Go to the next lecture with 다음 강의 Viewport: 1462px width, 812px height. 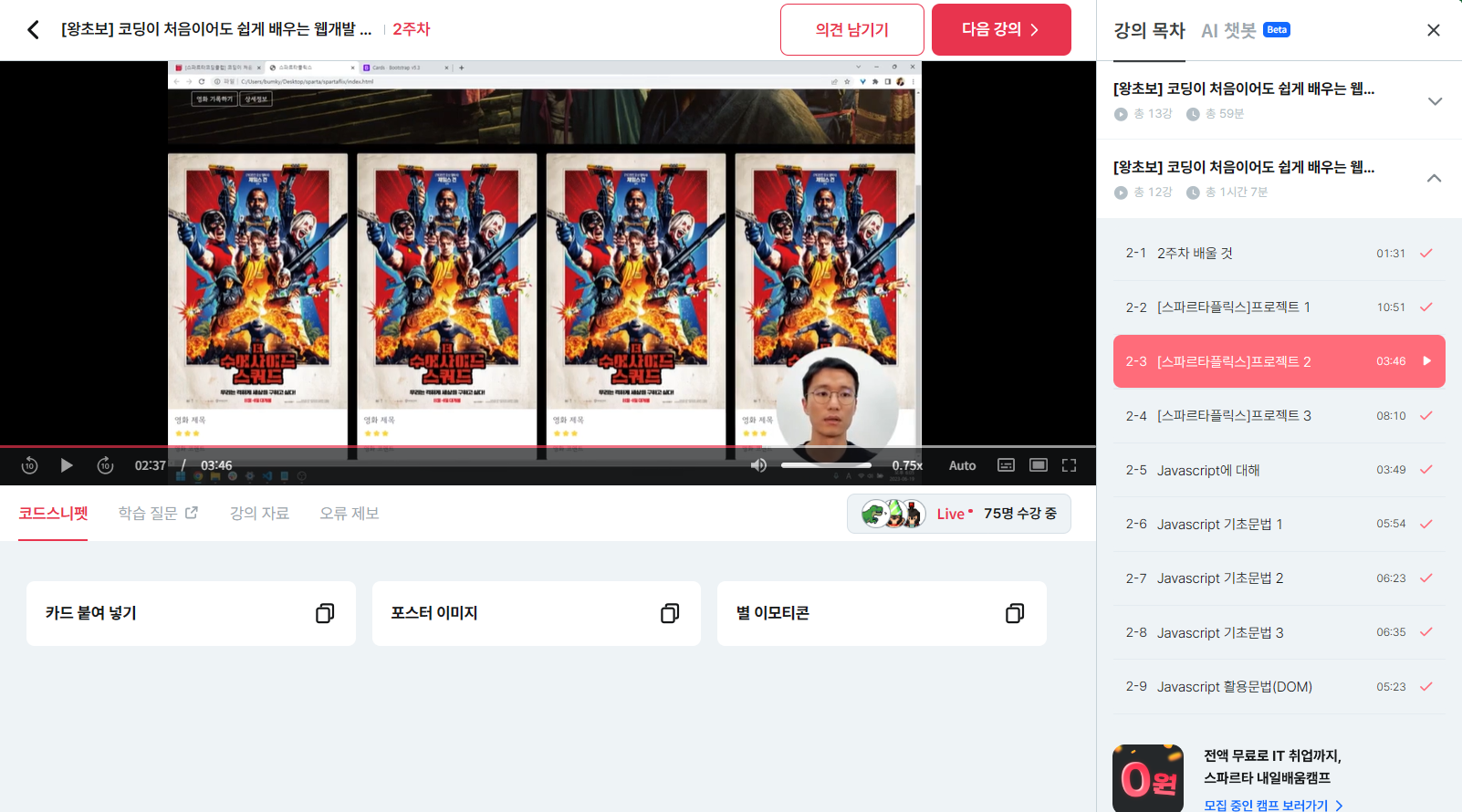(x=1001, y=30)
